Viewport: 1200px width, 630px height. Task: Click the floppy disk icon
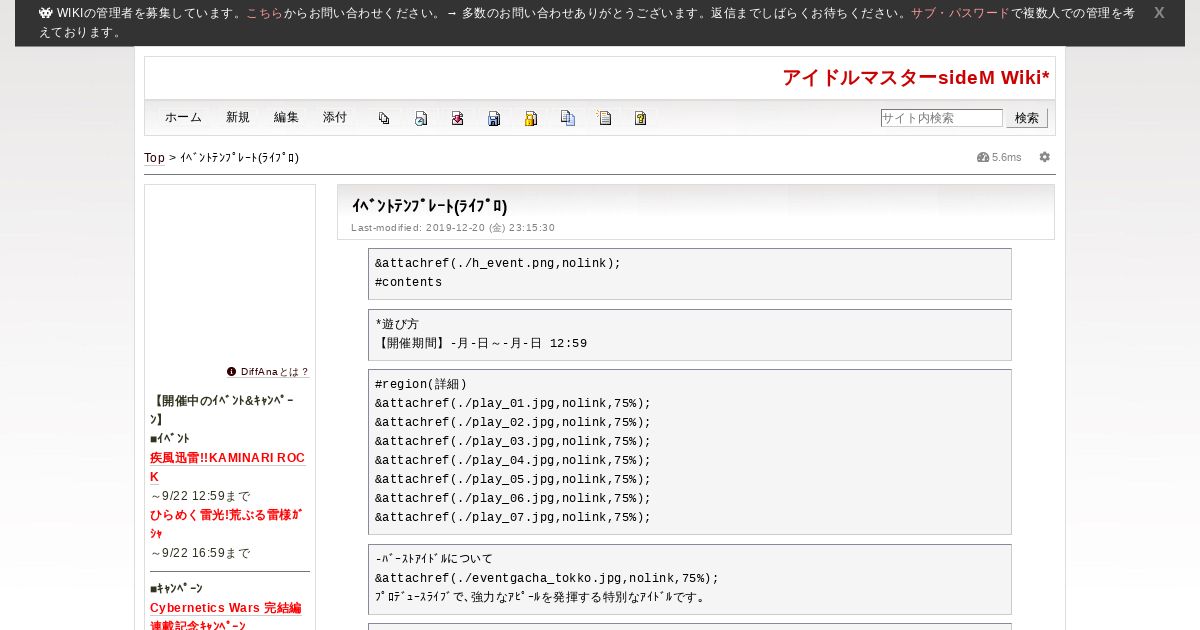(494, 118)
